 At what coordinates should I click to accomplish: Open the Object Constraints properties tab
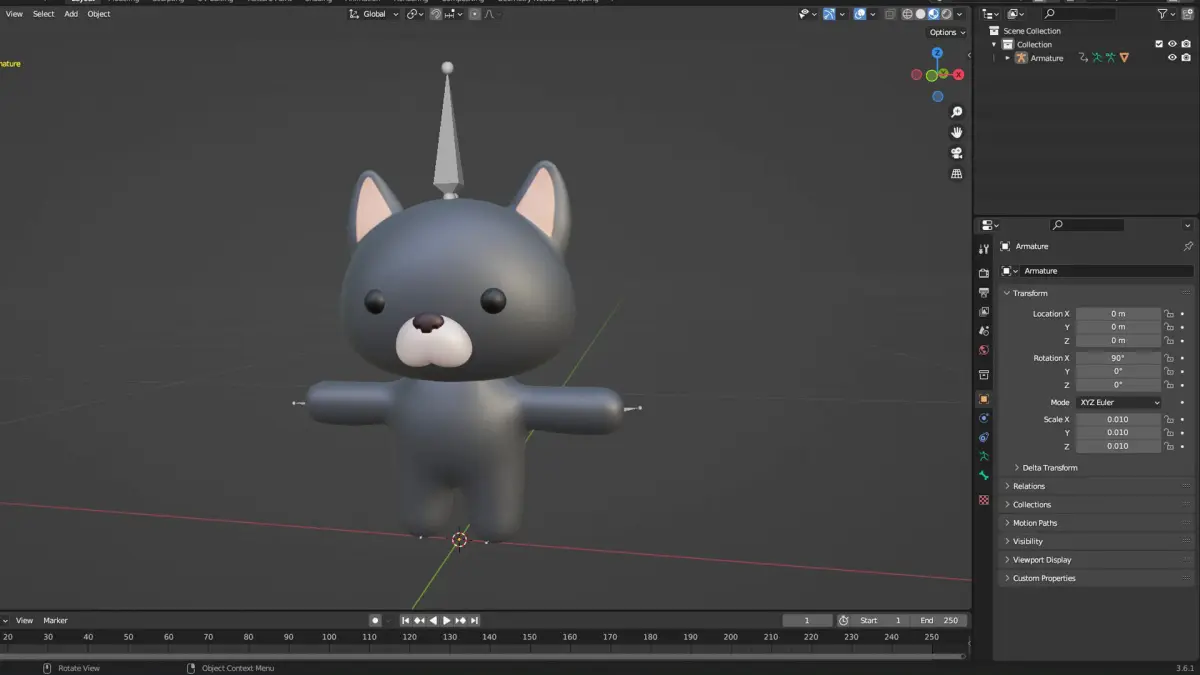point(984,437)
